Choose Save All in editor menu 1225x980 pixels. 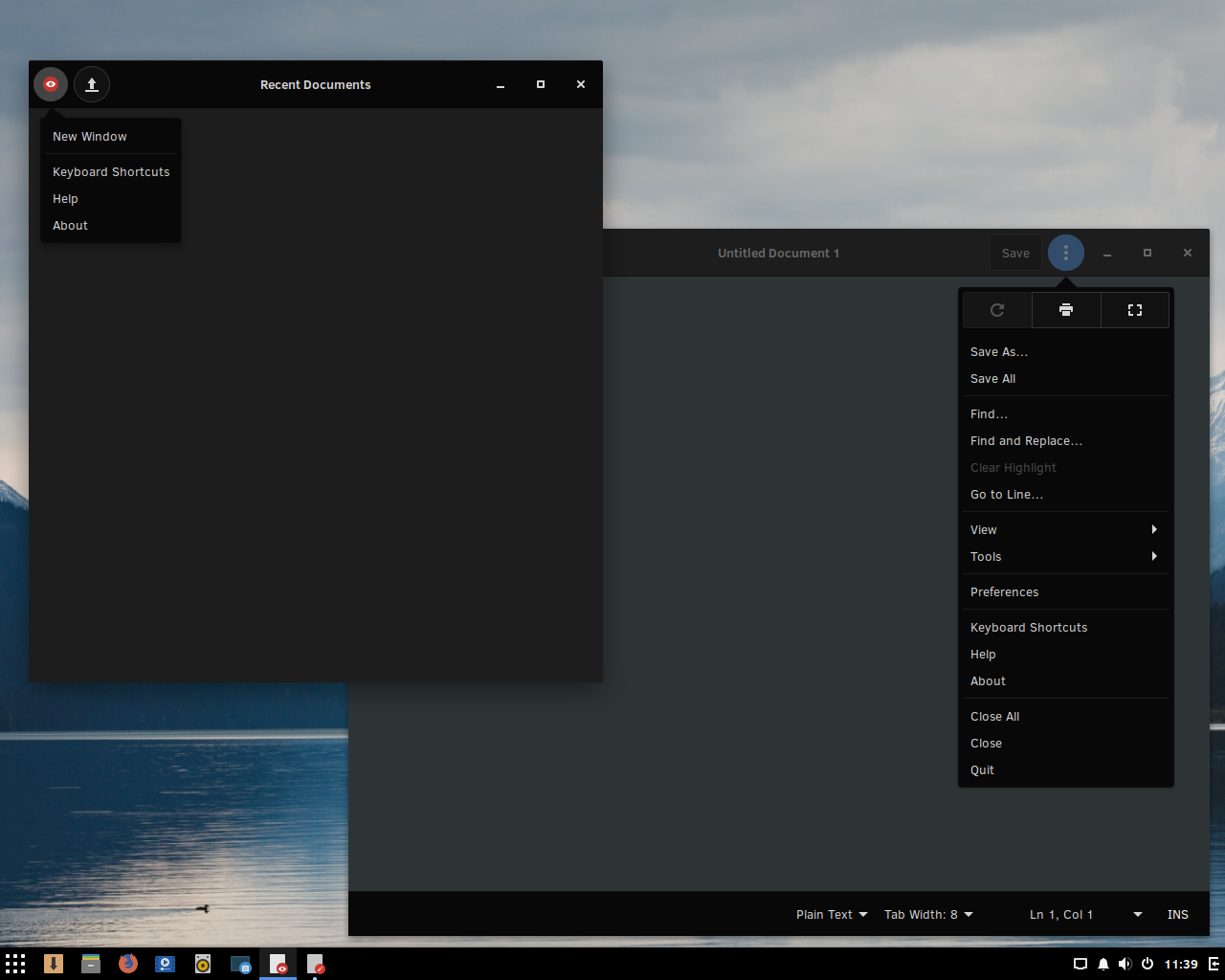(1066, 379)
